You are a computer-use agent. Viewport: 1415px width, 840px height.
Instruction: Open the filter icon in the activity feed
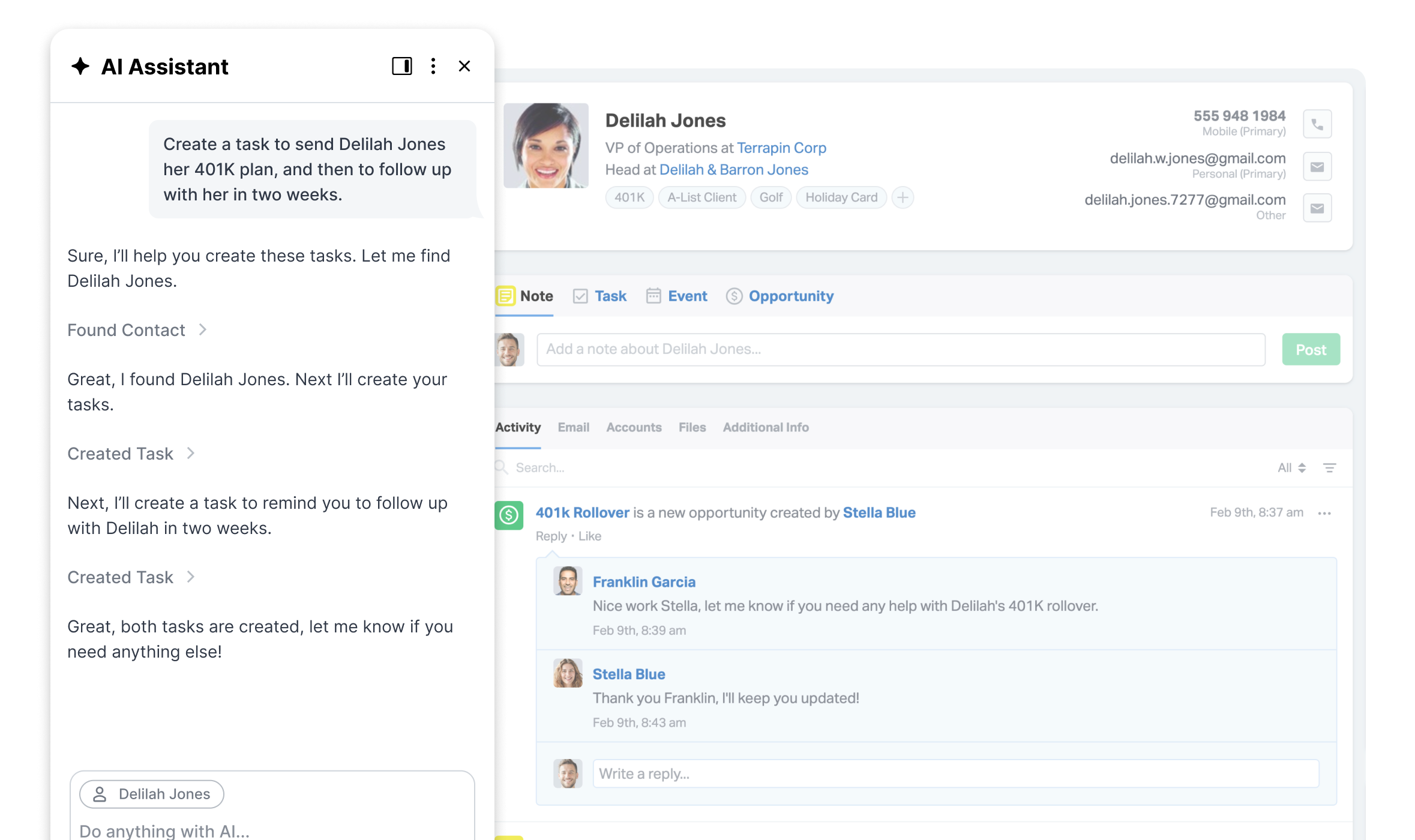1330,467
